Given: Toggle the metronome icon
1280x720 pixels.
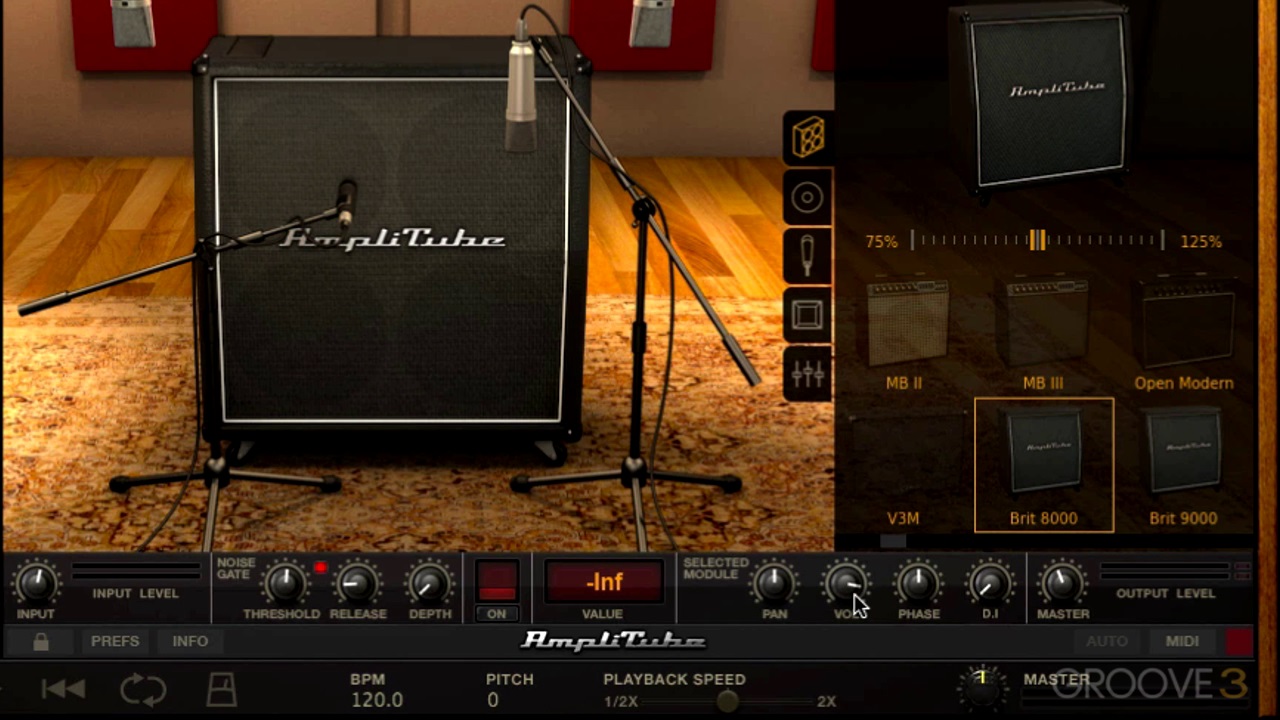Looking at the screenshot, I should coord(221,689).
